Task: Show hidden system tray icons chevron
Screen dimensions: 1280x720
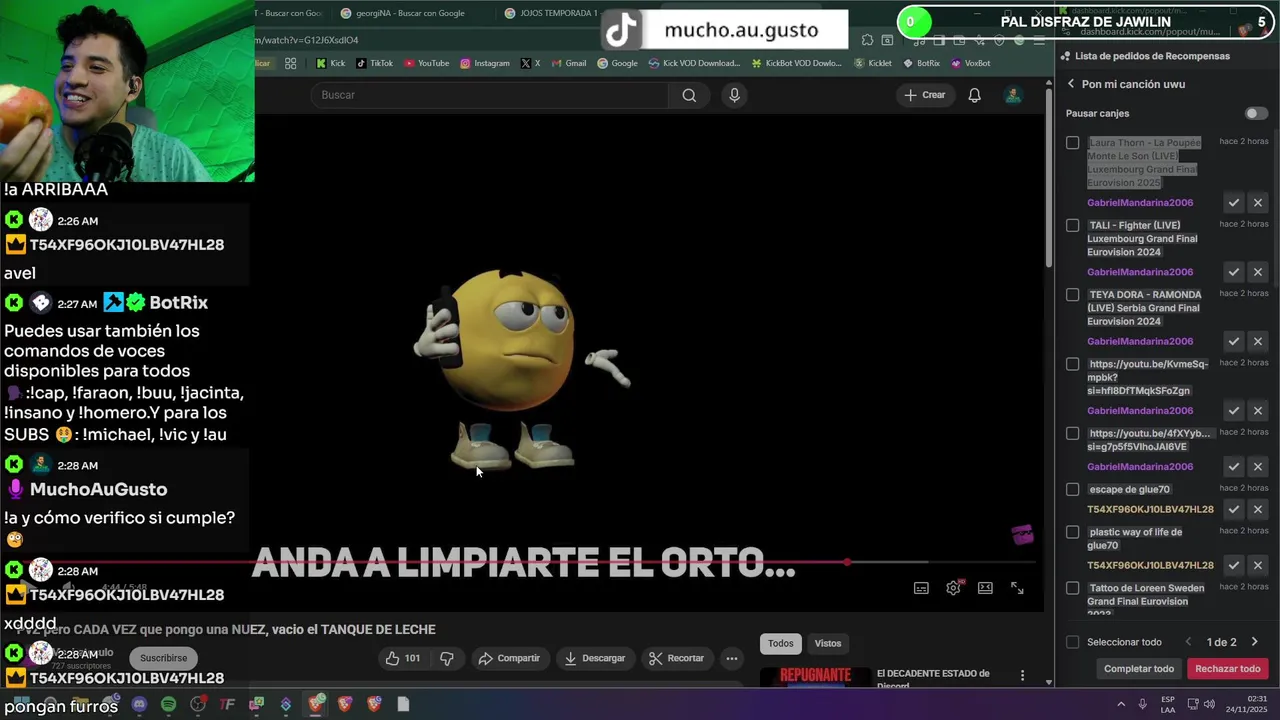Action: pos(1121,704)
